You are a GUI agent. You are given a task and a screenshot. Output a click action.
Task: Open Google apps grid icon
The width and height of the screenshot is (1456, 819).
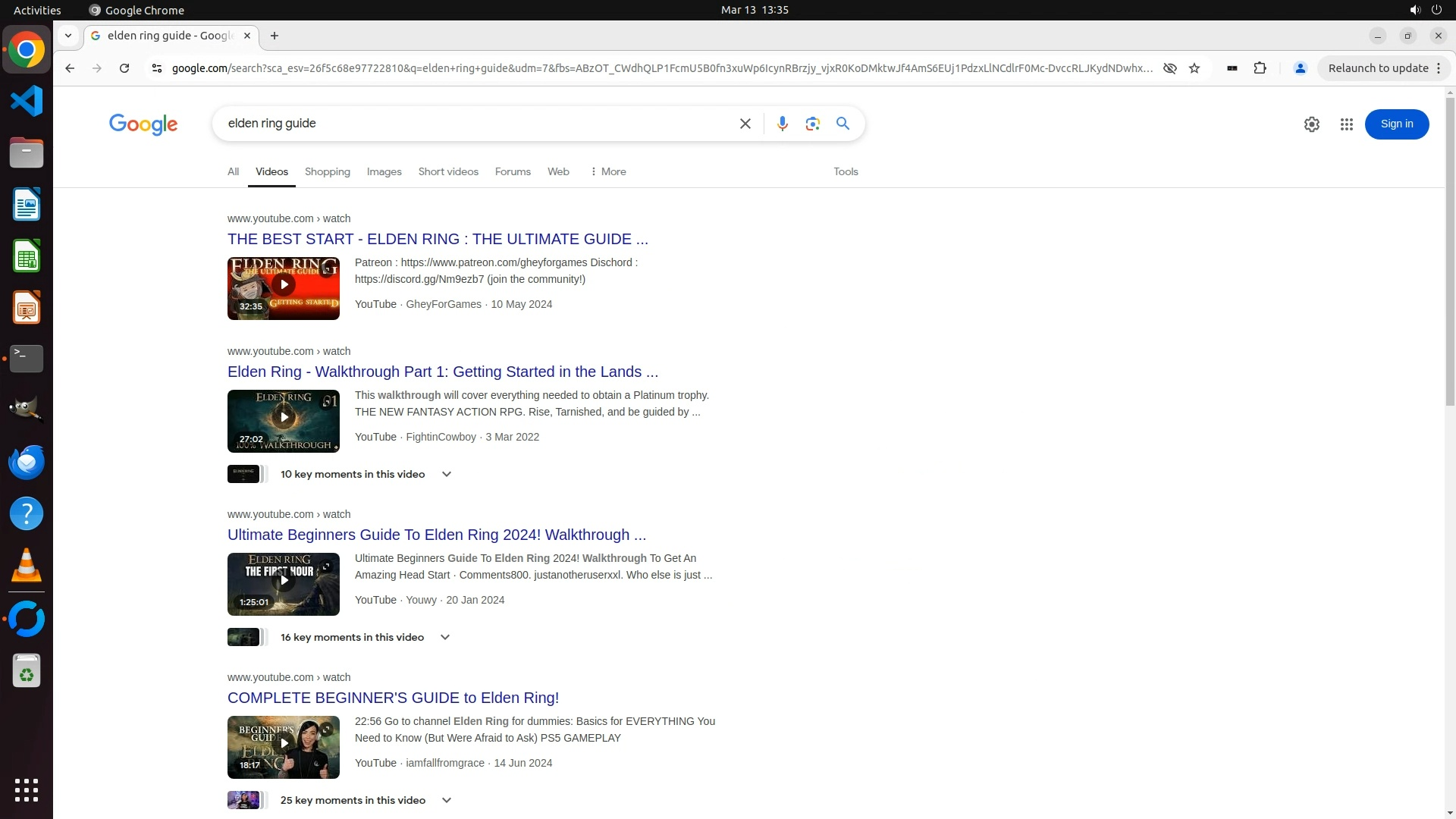[1346, 124]
